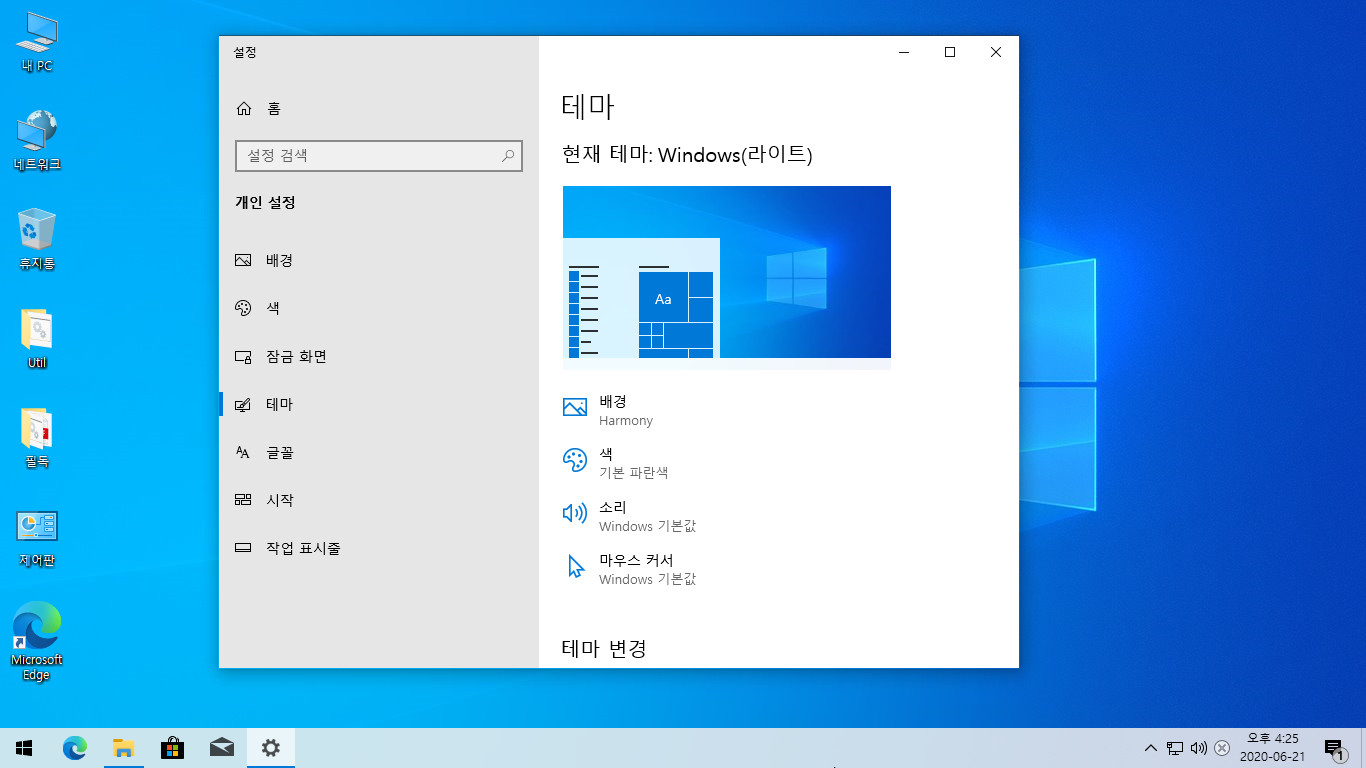Image resolution: width=1366 pixels, height=768 pixels.
Task: Click the search magnifier in 설정 검색
Action: (508, 156)
